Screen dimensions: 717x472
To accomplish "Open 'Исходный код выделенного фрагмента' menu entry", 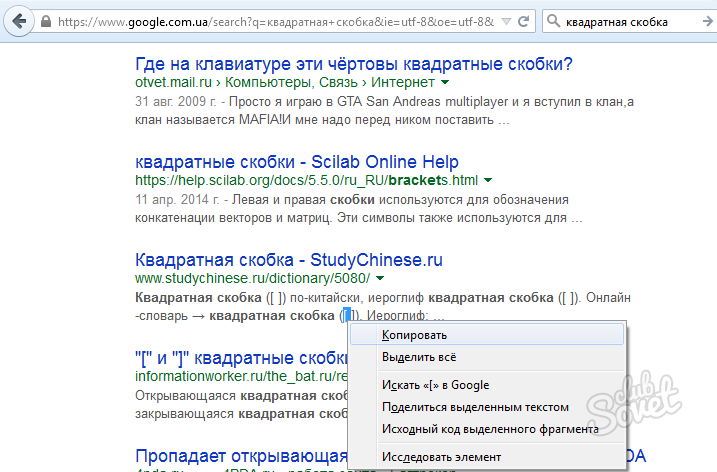I will pyautogui.click(x=490, y=429).
